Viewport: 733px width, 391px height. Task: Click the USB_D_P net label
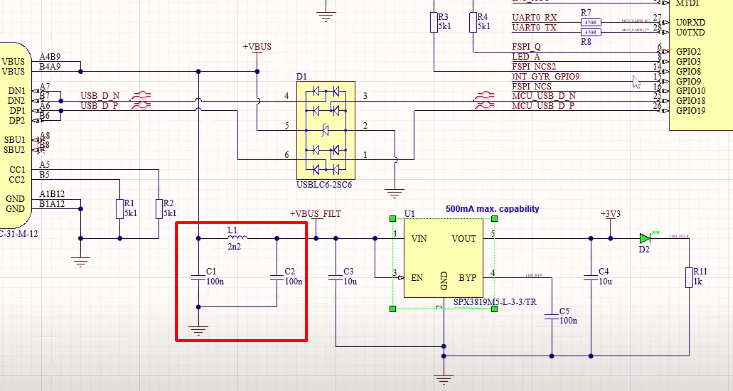click(100, 106)
